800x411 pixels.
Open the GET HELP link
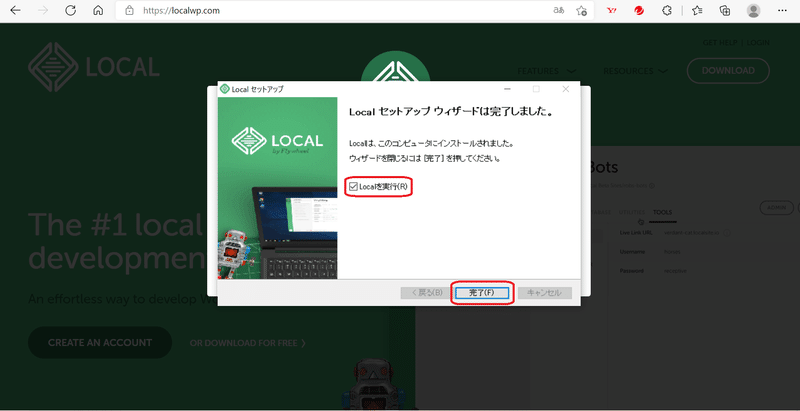tap(718, 43)
